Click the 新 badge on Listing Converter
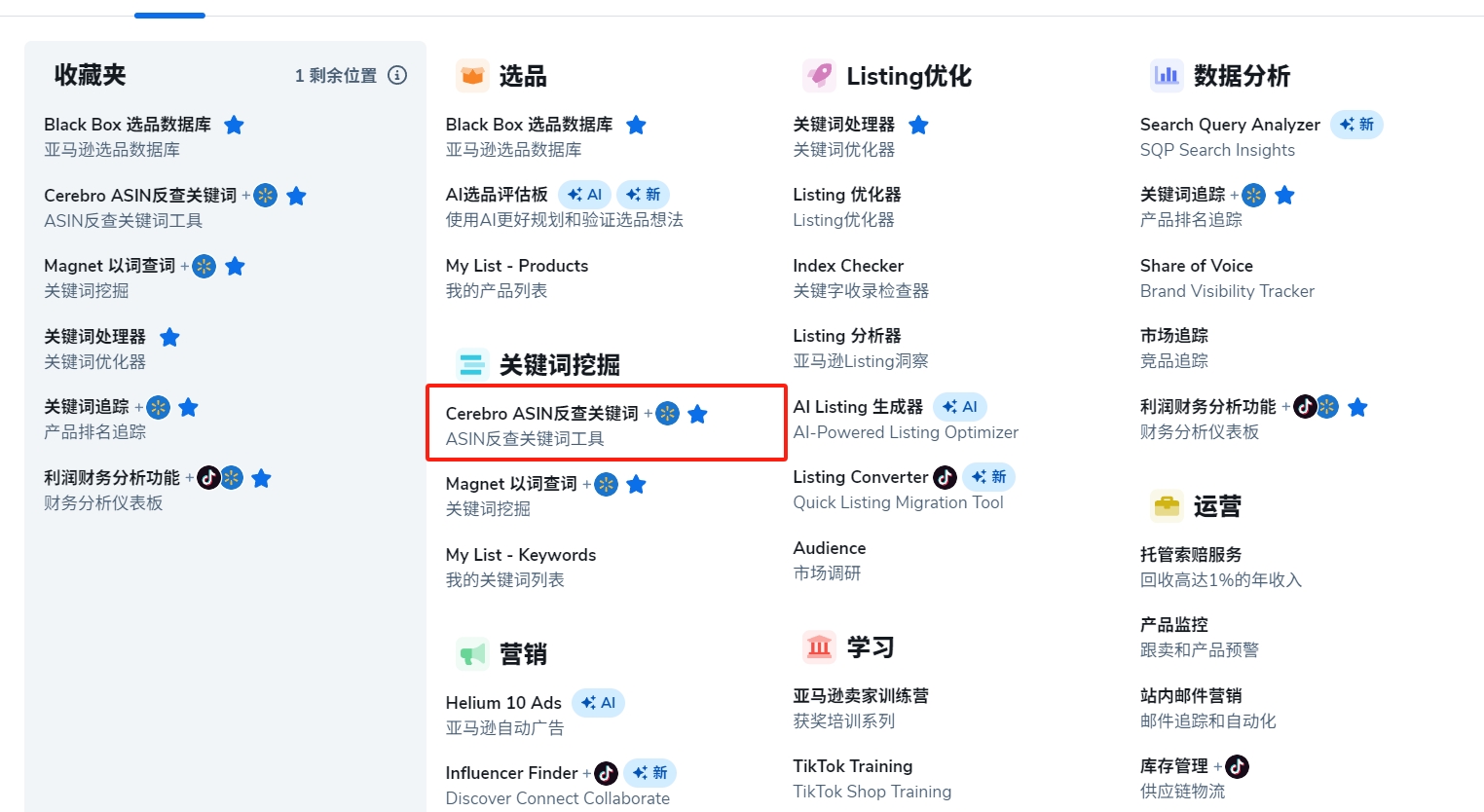The width and height of the screenshot is (1484, 812). (x=989, y=477)
